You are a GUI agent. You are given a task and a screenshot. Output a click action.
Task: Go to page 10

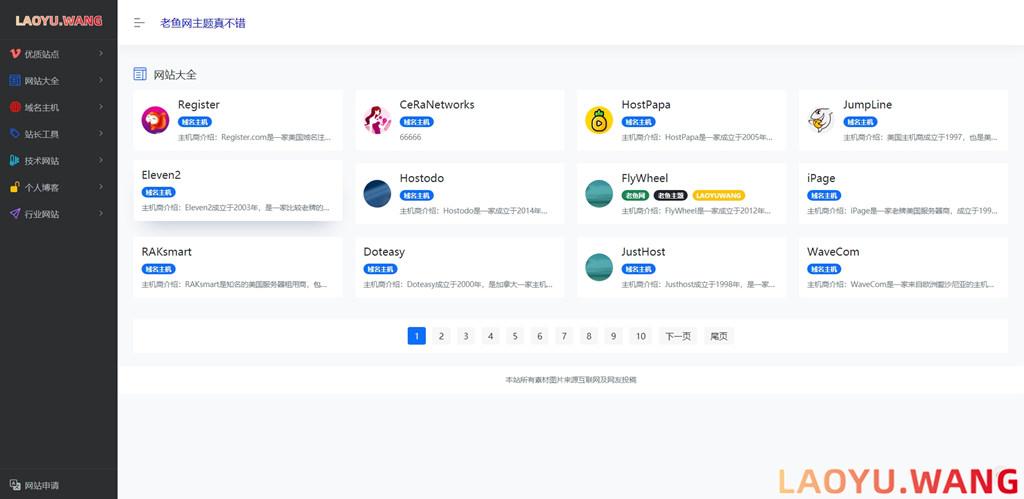(641, 336)
